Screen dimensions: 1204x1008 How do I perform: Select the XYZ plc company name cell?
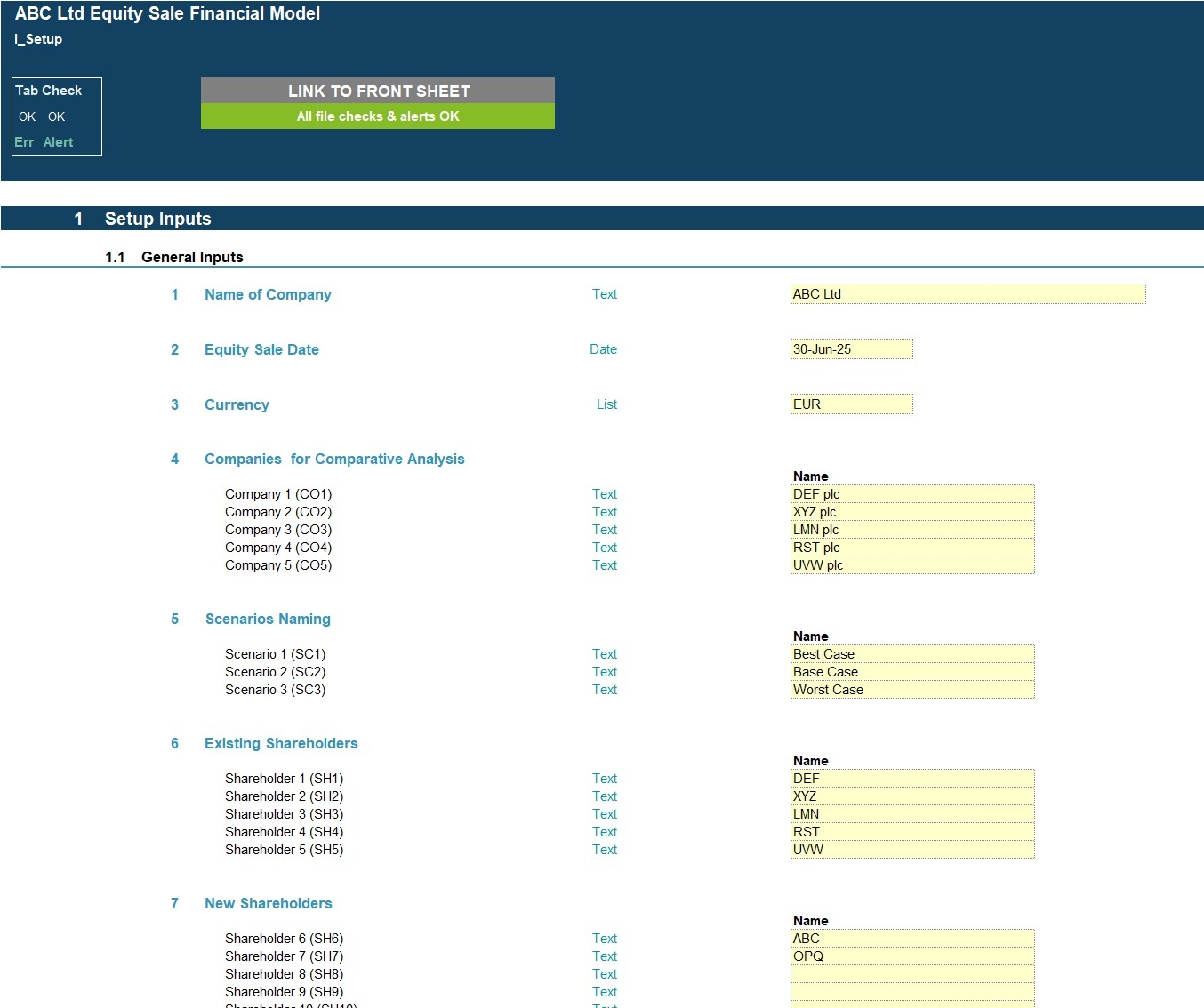[x=911, y=511]
